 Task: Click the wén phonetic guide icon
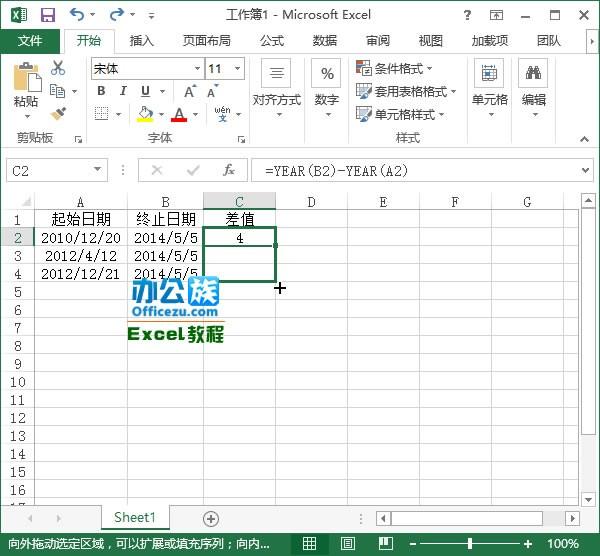click(223, 114)
